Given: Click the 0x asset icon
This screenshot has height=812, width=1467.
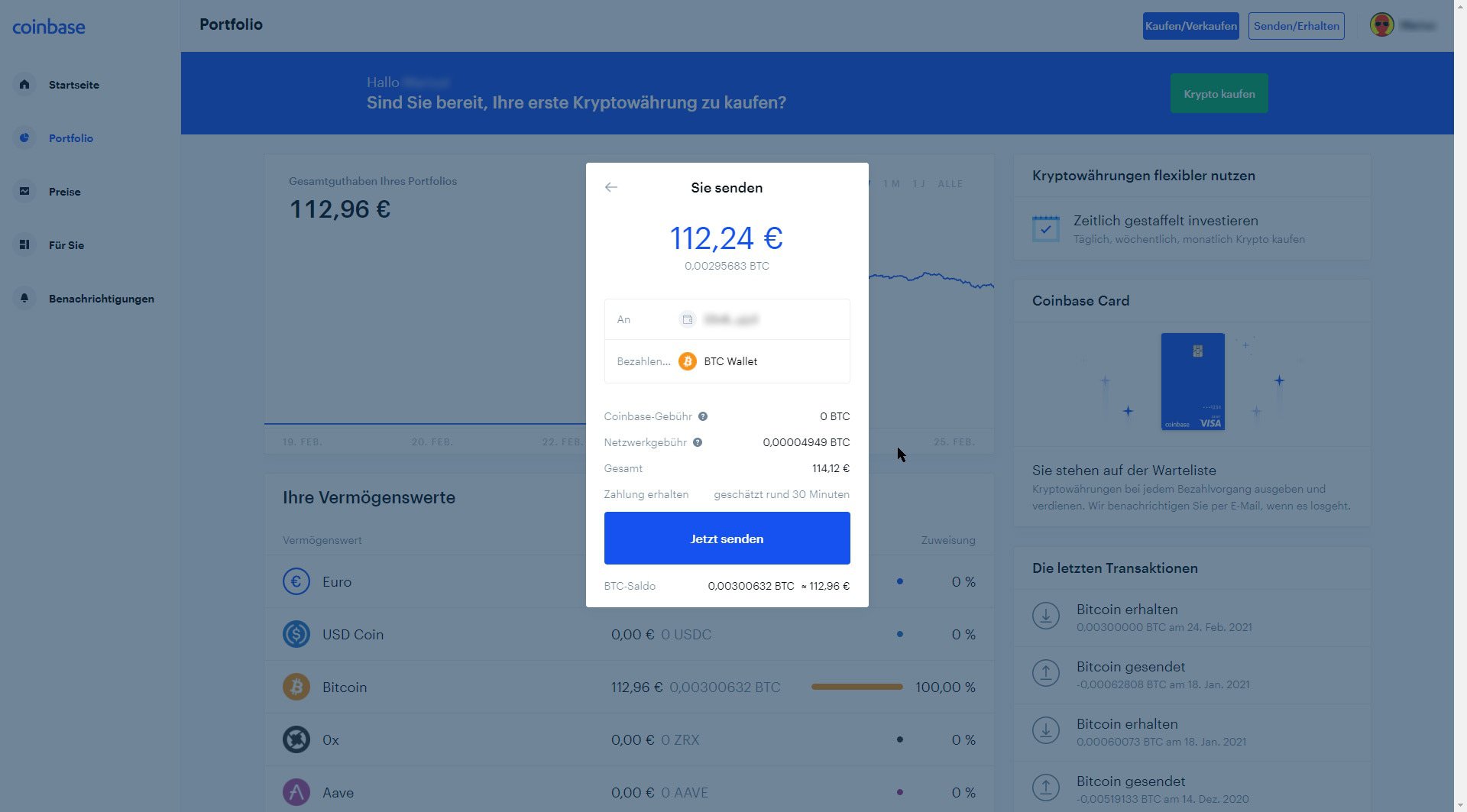Looking at the screenshot, I should (296, 739).
